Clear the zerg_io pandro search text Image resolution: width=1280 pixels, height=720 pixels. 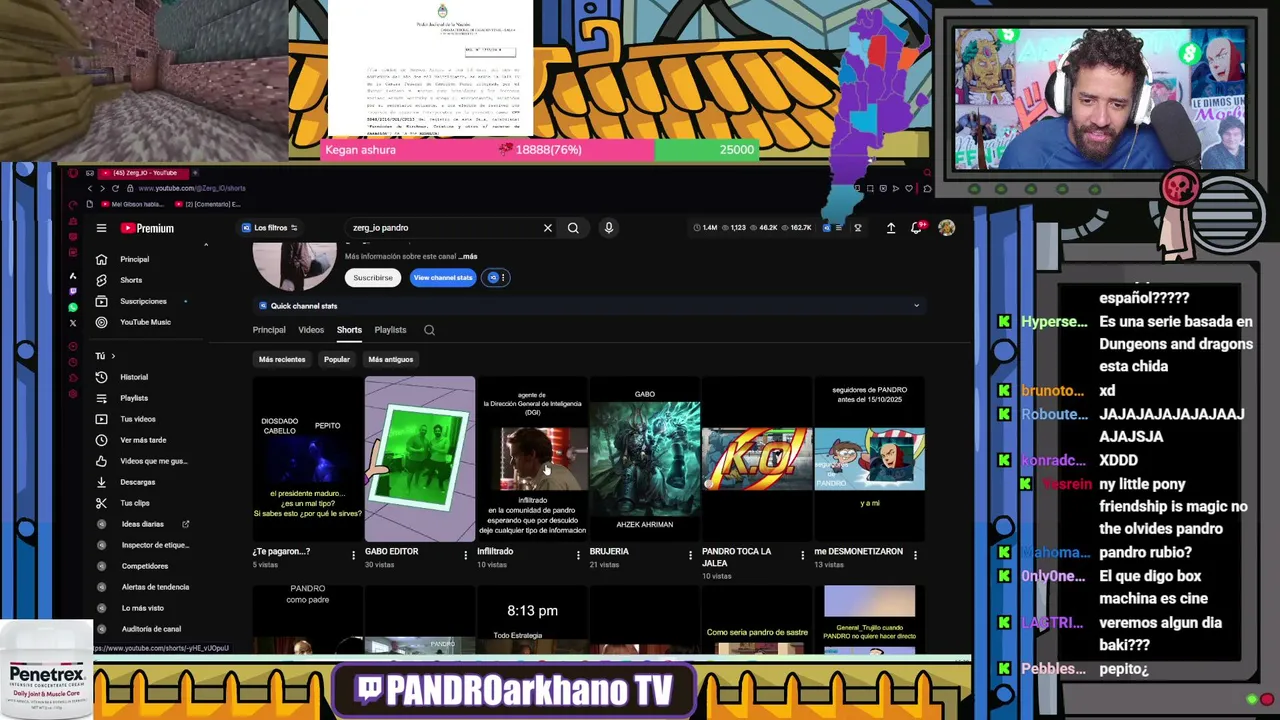[548, 228]
